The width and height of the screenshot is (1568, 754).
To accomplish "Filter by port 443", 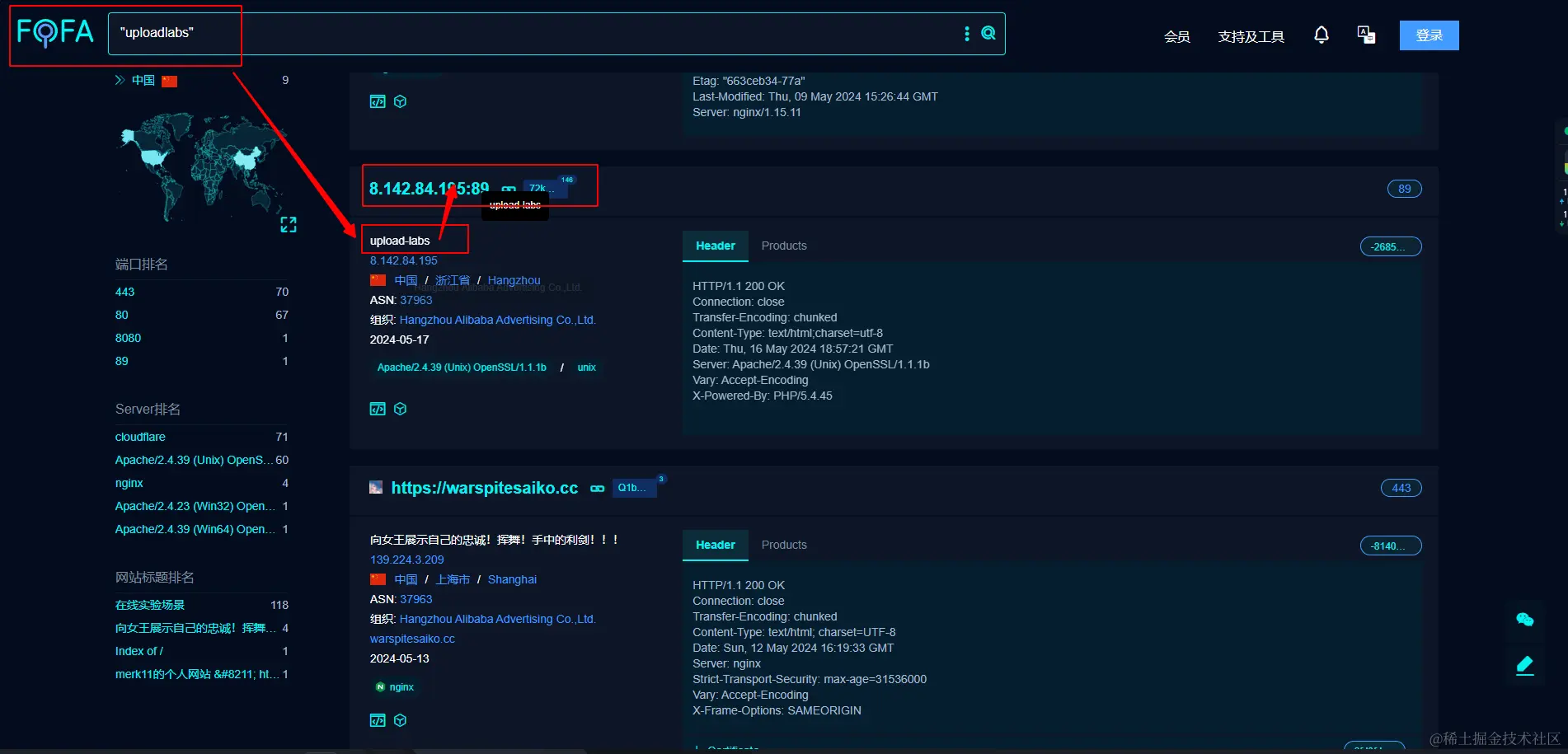I will click(x=125, y=292).
